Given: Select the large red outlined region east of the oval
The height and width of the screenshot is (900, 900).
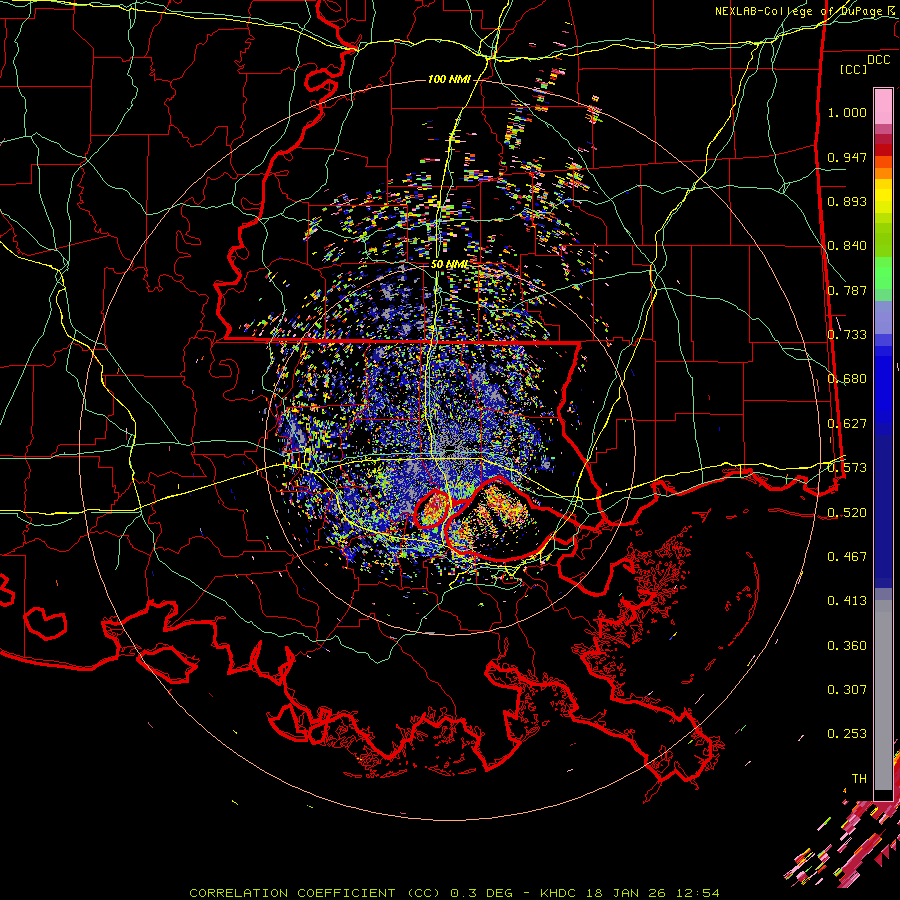Looking at the screenshot, I should coord(501,518).
